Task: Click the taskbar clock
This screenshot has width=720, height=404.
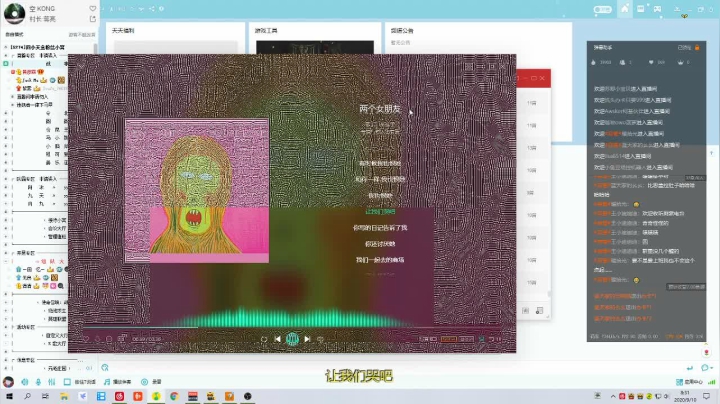Action: (685, 396)
